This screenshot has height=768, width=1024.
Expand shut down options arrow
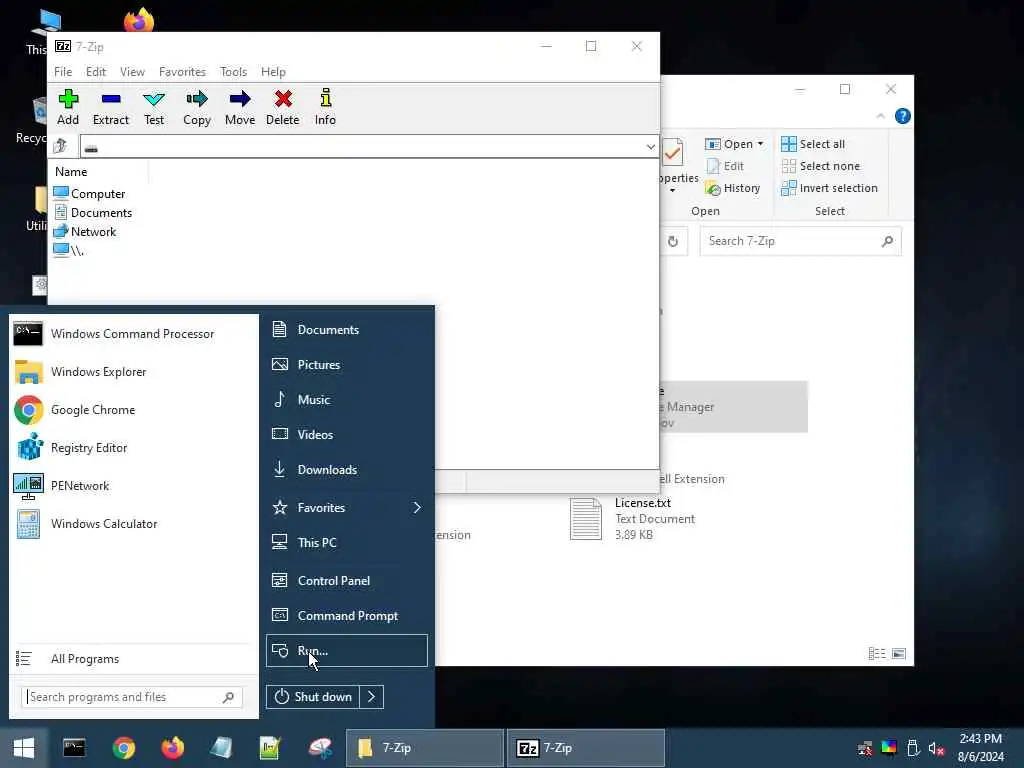click(372, 697)
